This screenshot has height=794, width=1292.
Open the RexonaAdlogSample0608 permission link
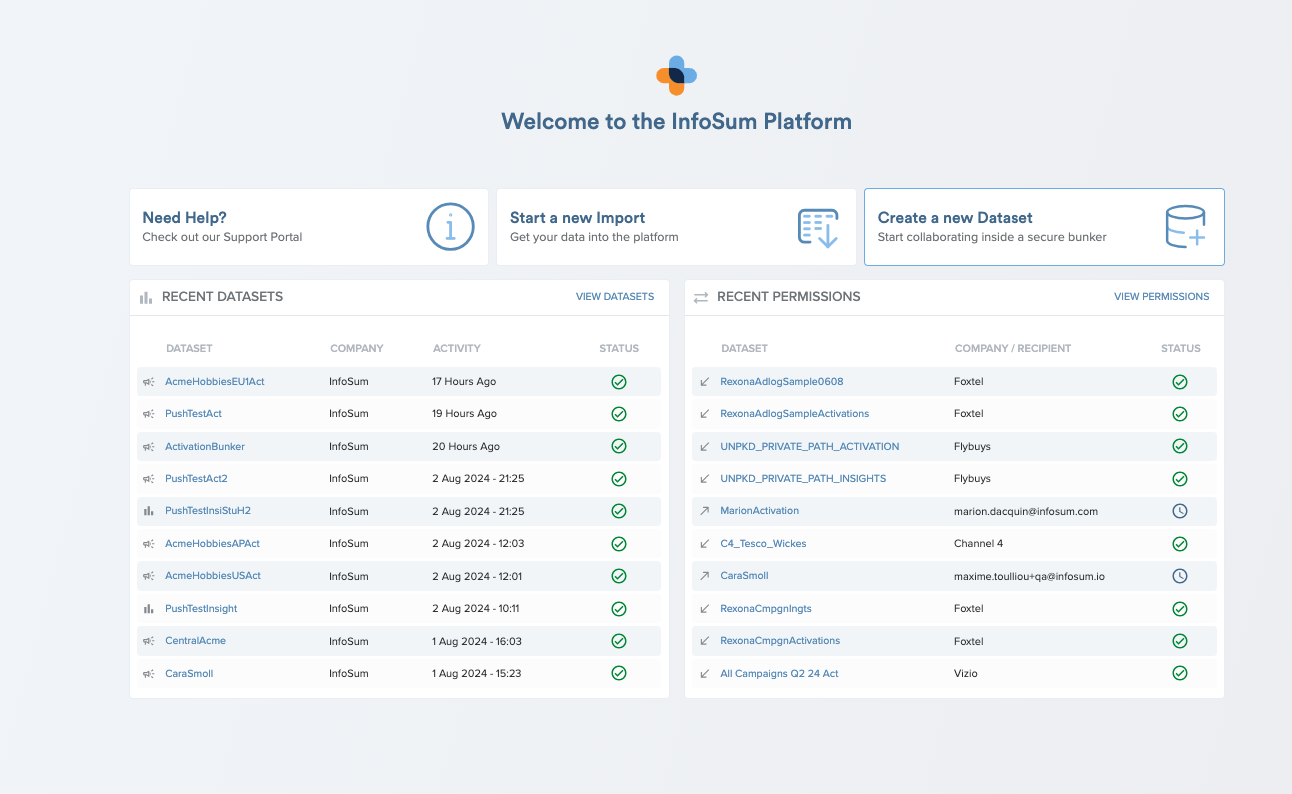pos(782,382)
